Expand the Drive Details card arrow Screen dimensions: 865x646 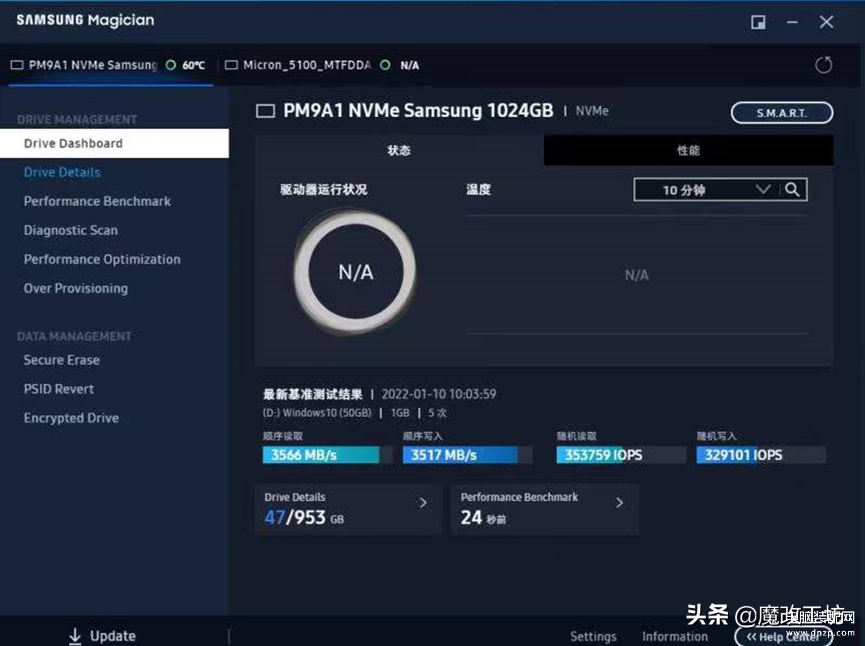tap(423, 503)
